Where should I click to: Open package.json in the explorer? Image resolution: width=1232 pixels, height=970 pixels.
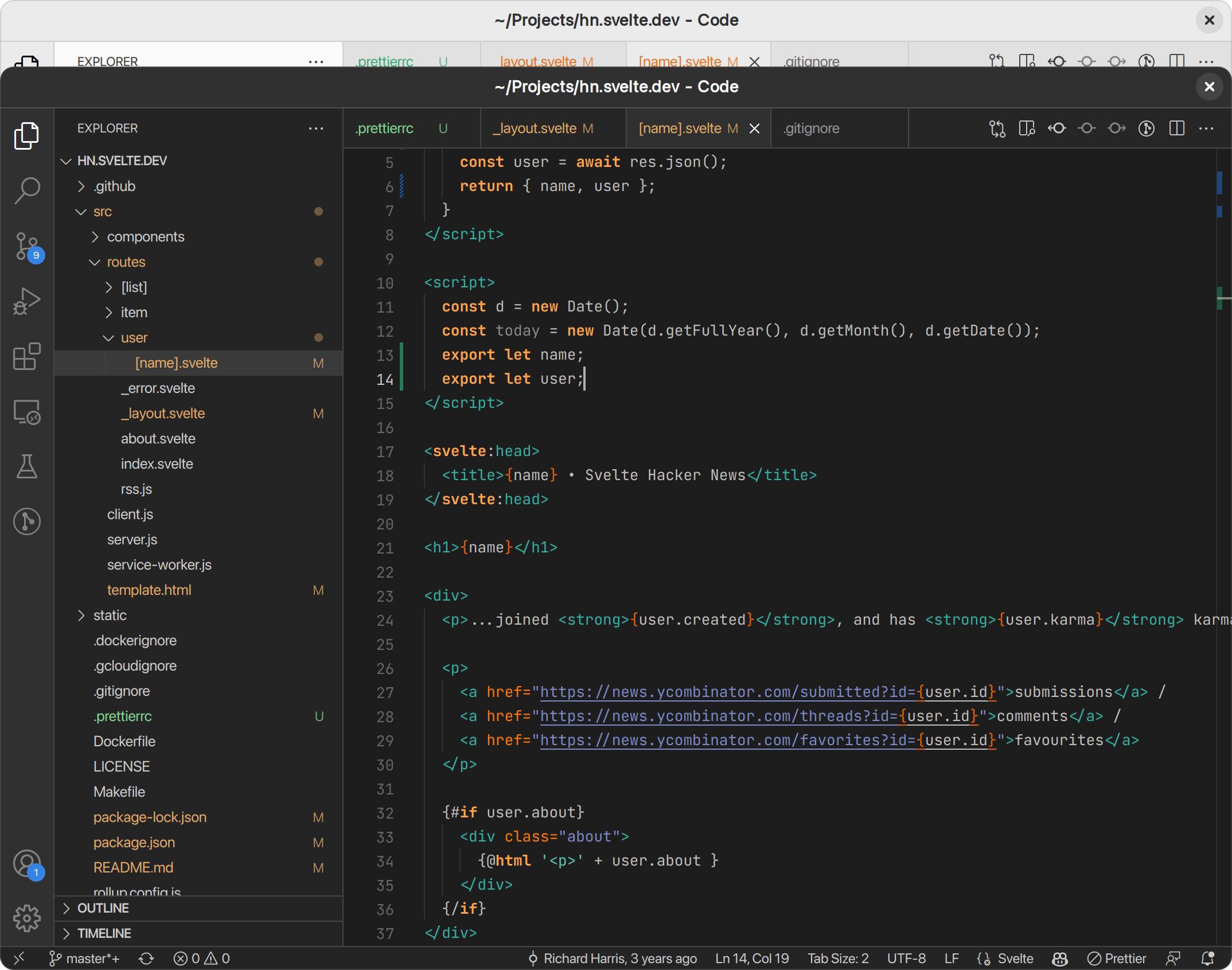tap(134, 843)
